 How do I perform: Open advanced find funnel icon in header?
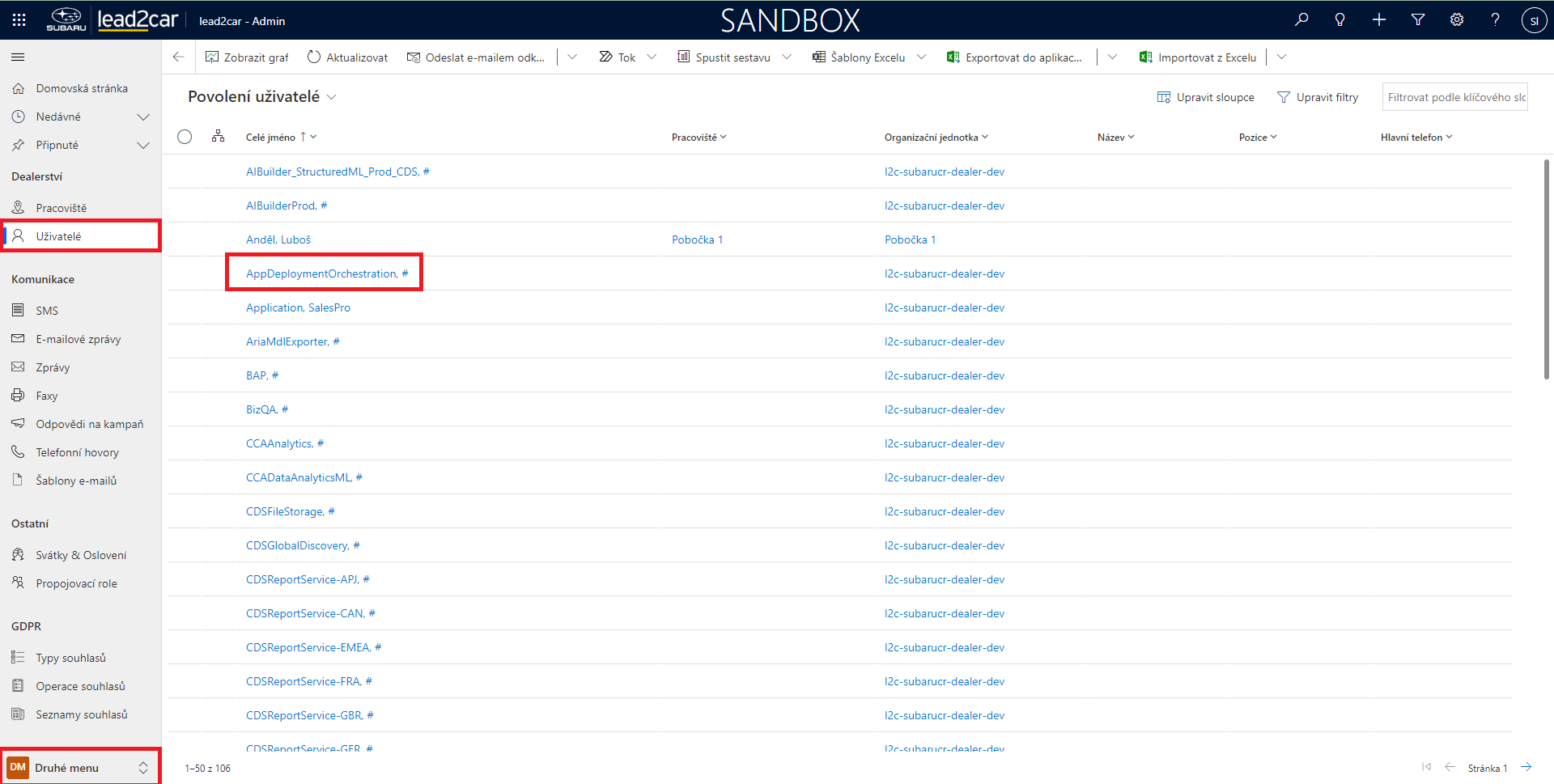coord(1418,20)
